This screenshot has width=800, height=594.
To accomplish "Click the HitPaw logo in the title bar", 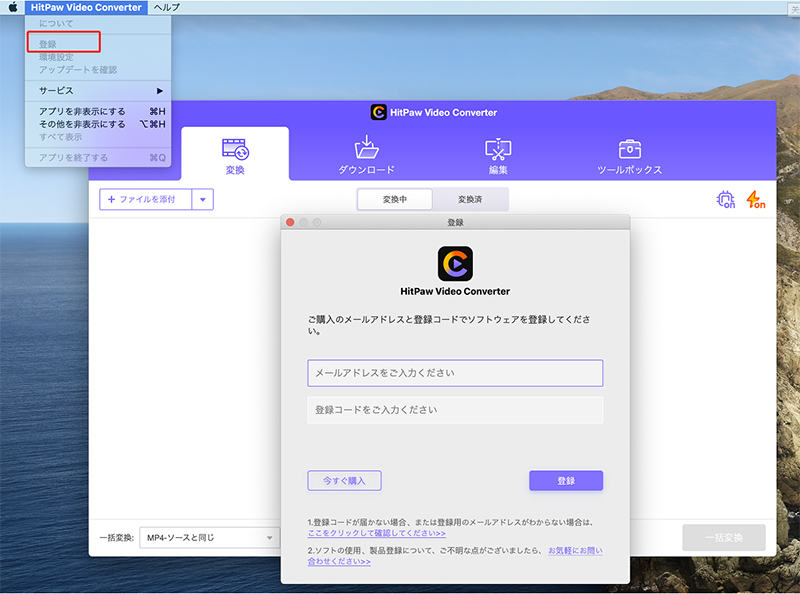I will [x=379, y=112].
